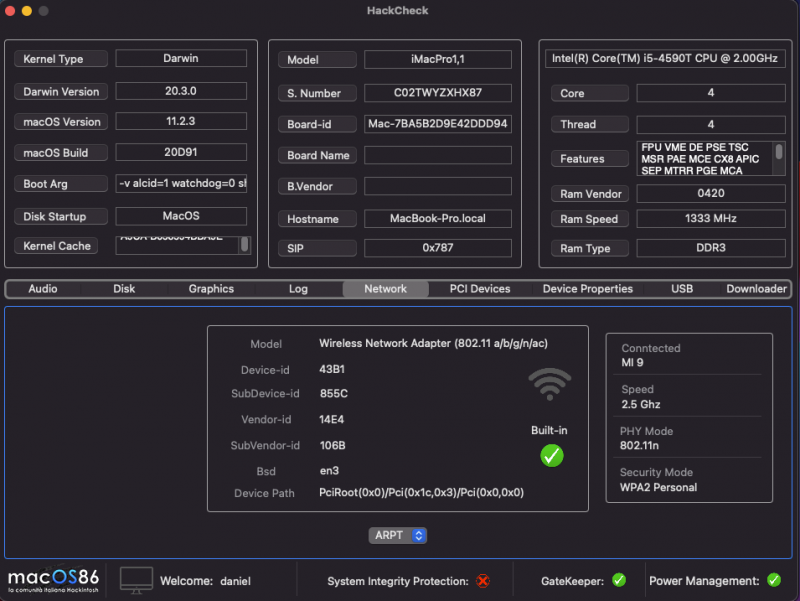
Task: Click the Speed value 2.5 Ghz
Action: [641, 405]
